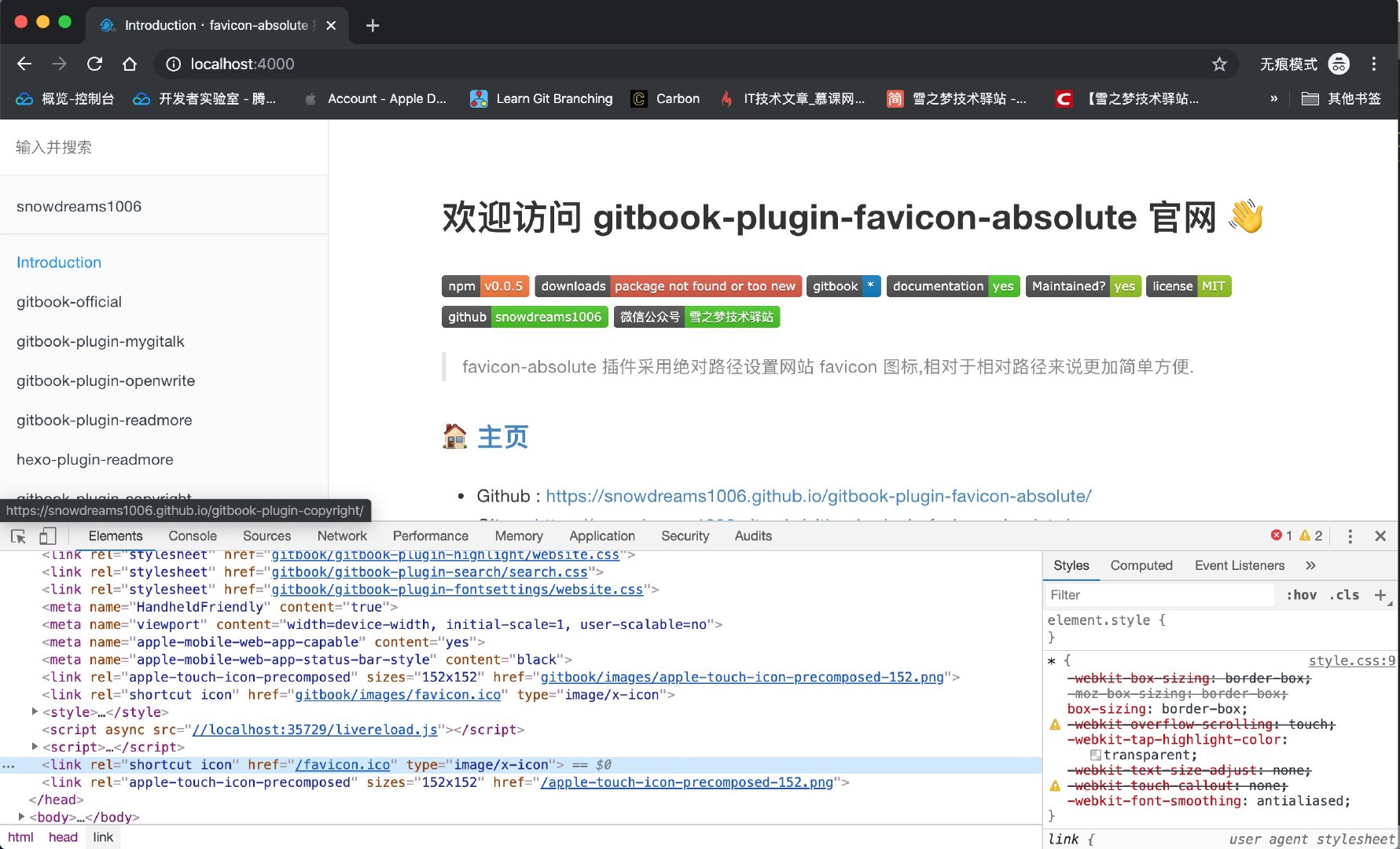
Task: Reload the page with the refresh icon
Action: [x=94, y=64]
